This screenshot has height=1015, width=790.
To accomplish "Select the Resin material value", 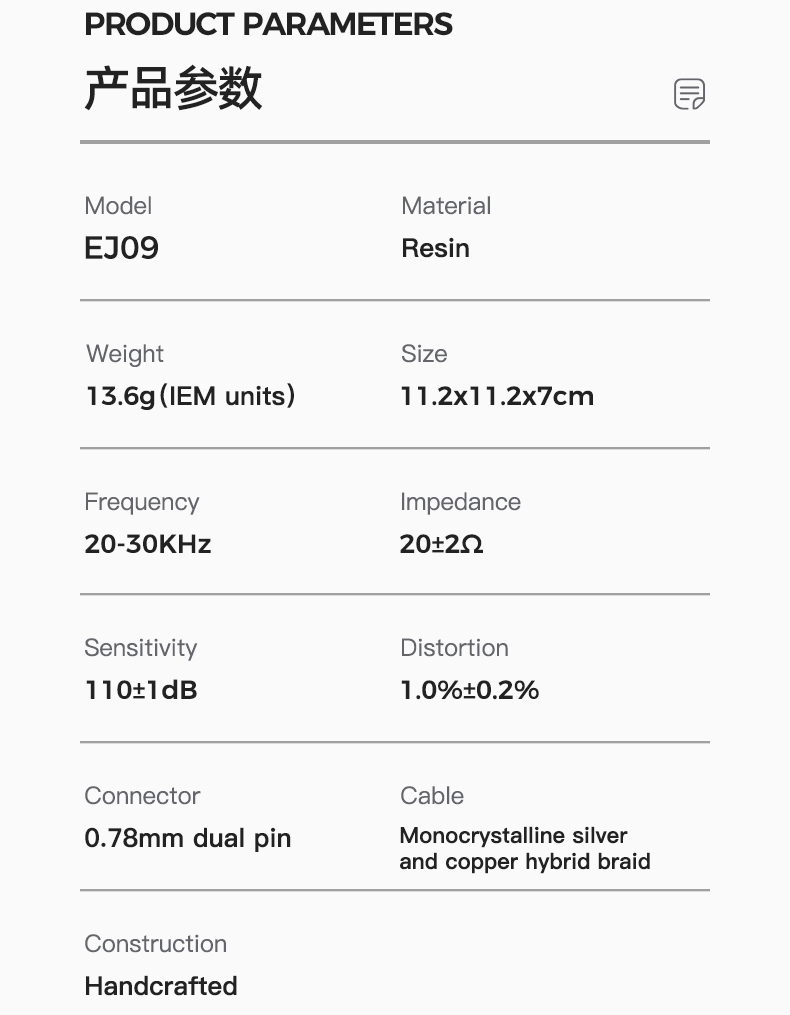I will click(435, 248).
